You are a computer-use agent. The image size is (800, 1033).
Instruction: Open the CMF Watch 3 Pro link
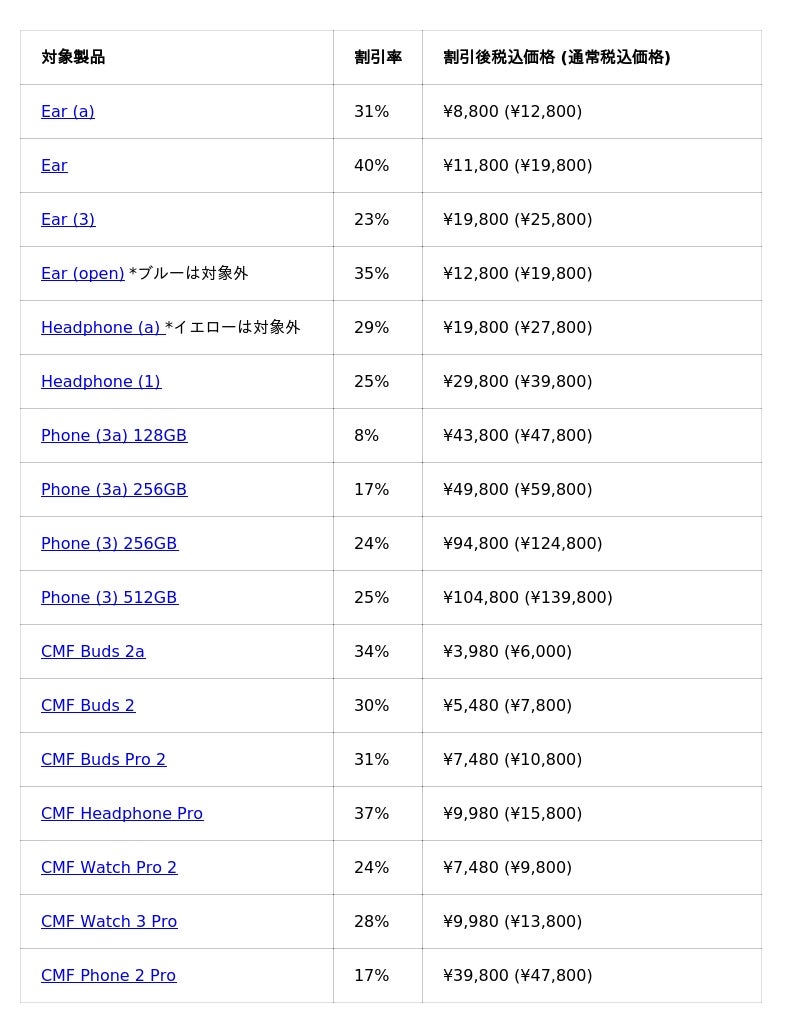click(x=109, y=922)
